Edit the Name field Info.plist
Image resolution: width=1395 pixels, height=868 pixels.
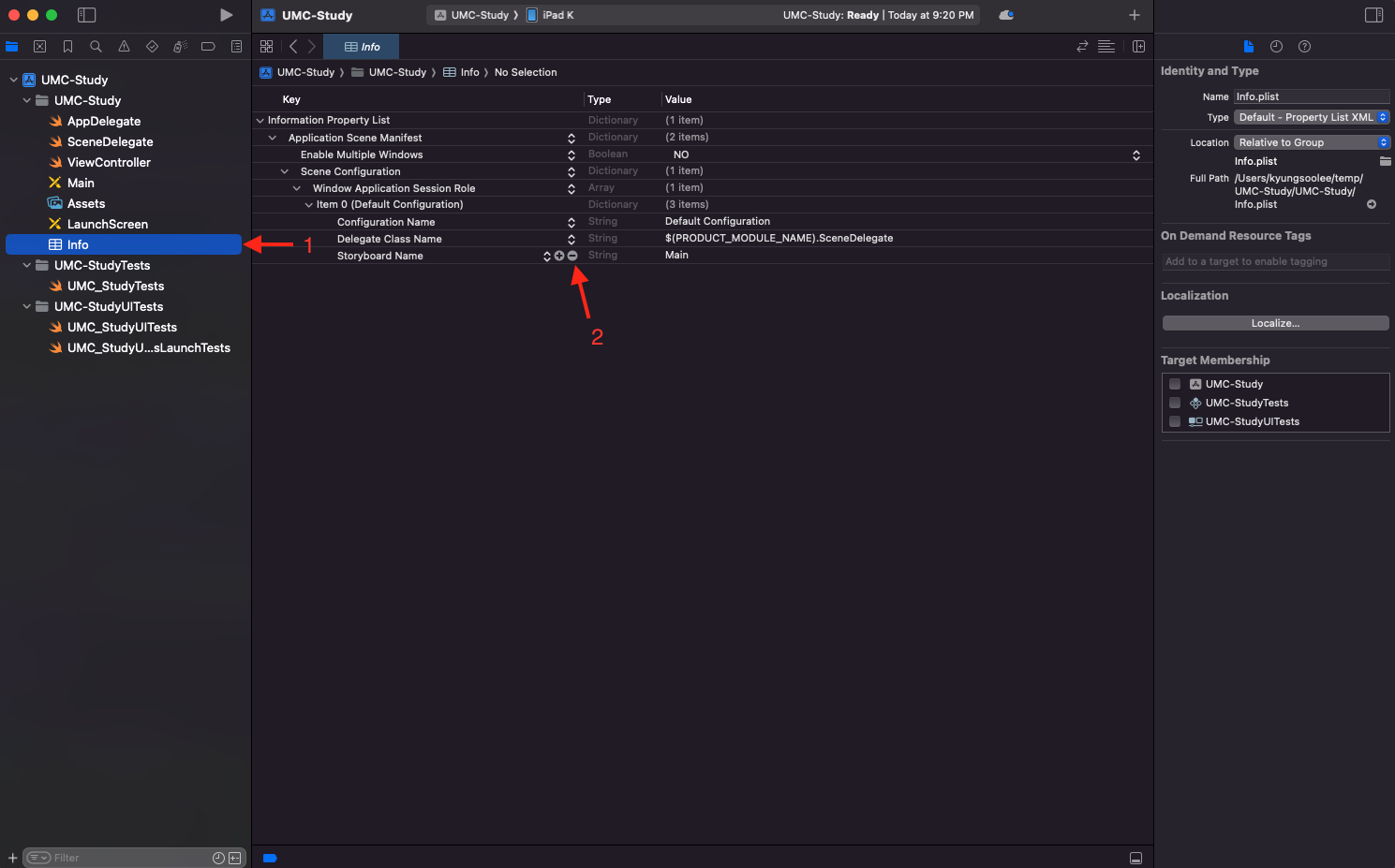(1312, 96)
